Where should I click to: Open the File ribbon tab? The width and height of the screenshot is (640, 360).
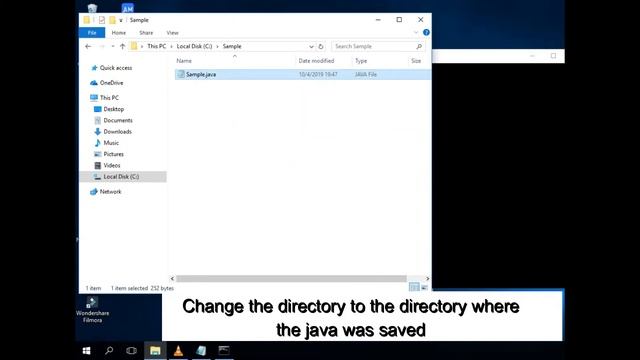pyautogui.click(x=92, y=33)
